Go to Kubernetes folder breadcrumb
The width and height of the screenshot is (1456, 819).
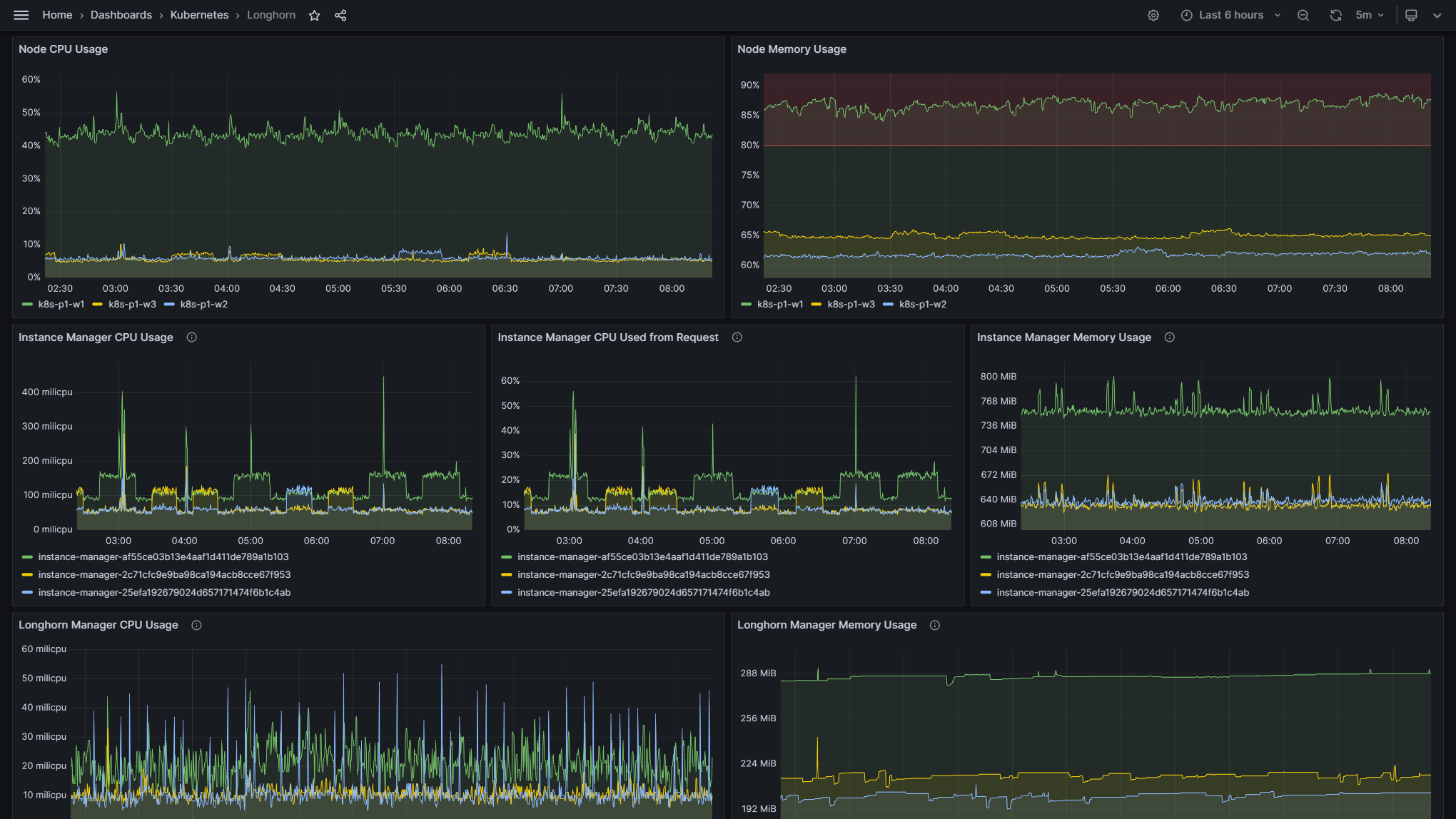pyautogui.click(x=199, y=15)
